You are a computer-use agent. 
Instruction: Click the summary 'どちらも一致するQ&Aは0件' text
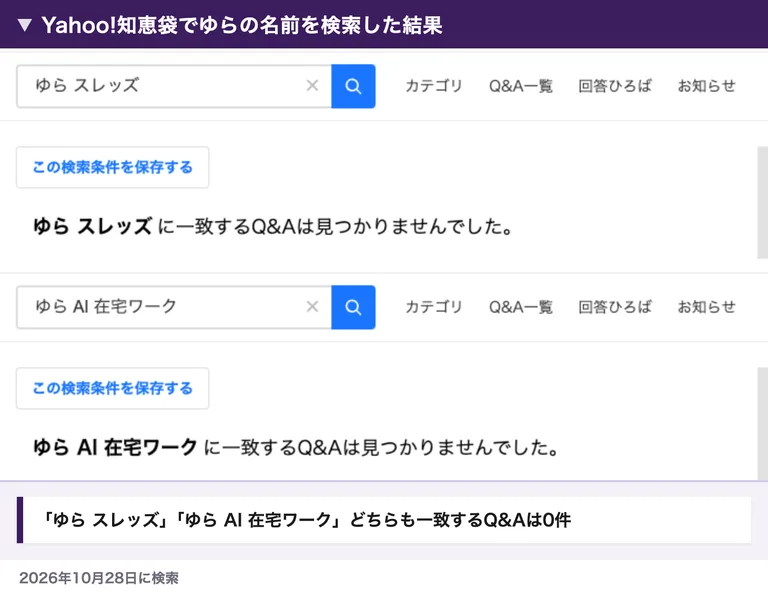point(307,520)
